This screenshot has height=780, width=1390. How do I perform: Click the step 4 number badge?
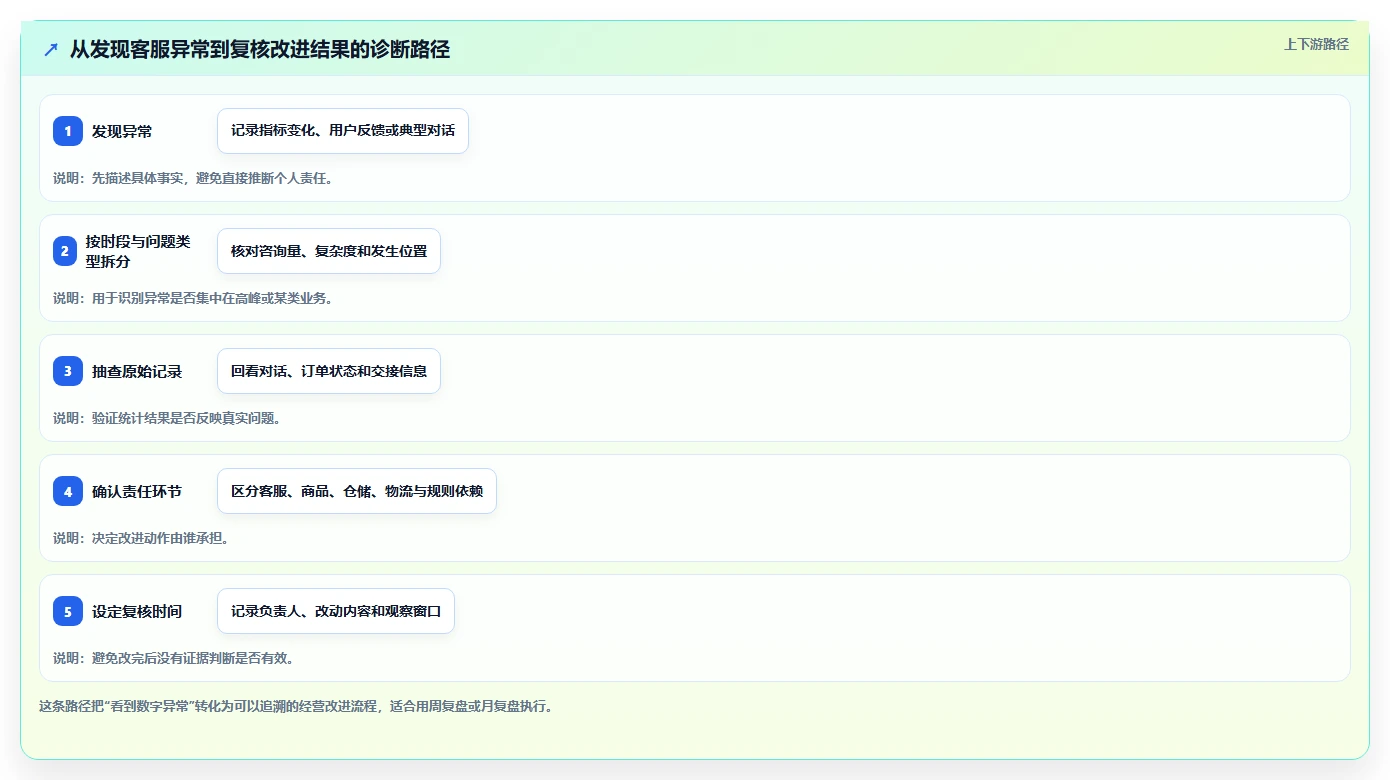coord(68,491)
